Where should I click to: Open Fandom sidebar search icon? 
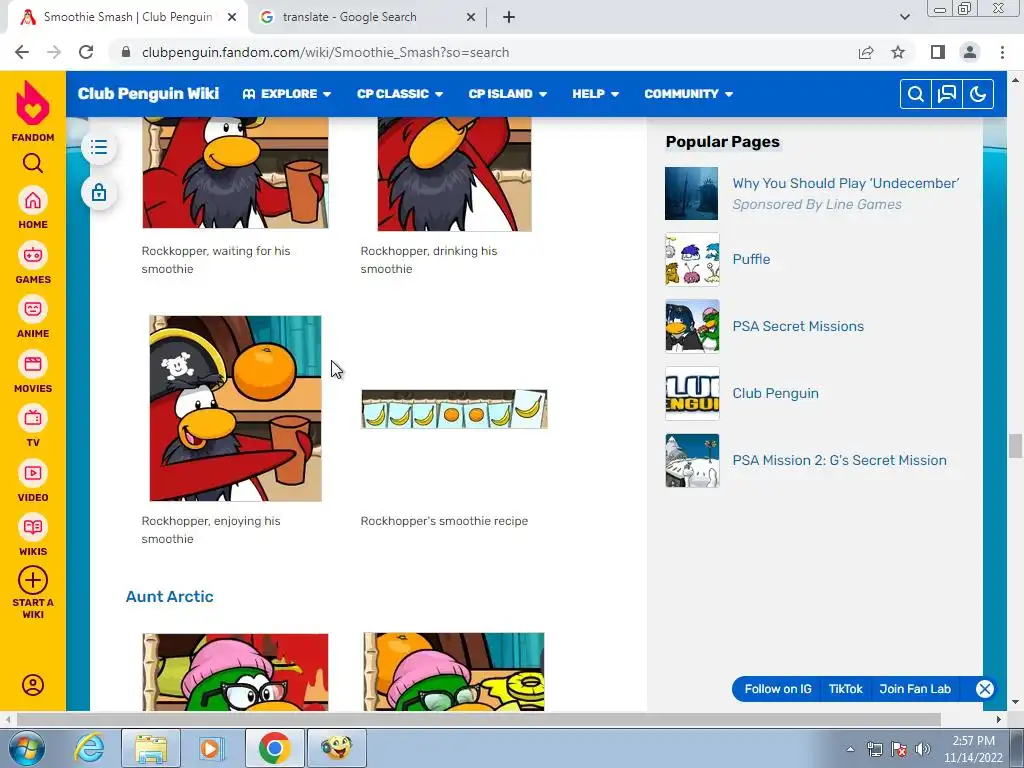pyautogui.click(x=33, y=163)
